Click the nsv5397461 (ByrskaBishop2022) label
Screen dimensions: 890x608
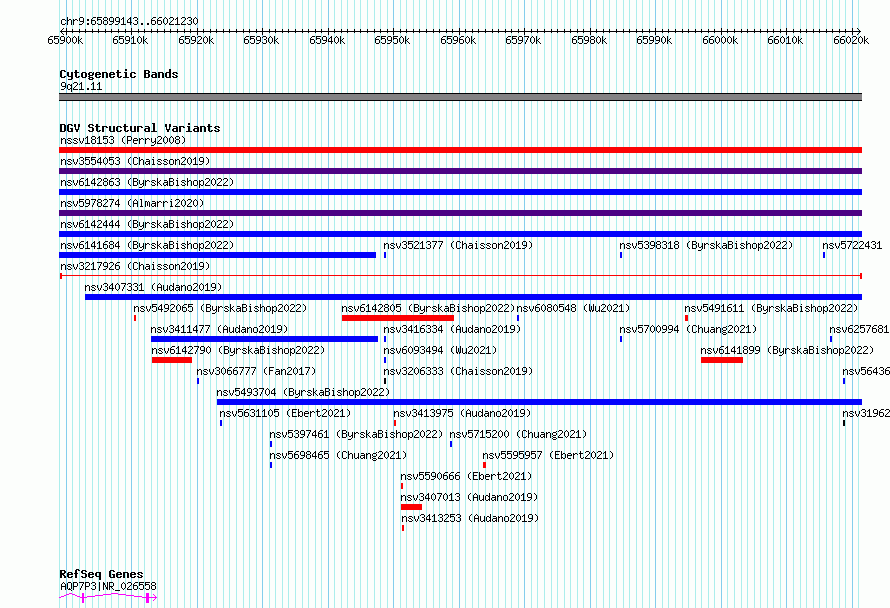pyautogui.click(x=356, y=434)
